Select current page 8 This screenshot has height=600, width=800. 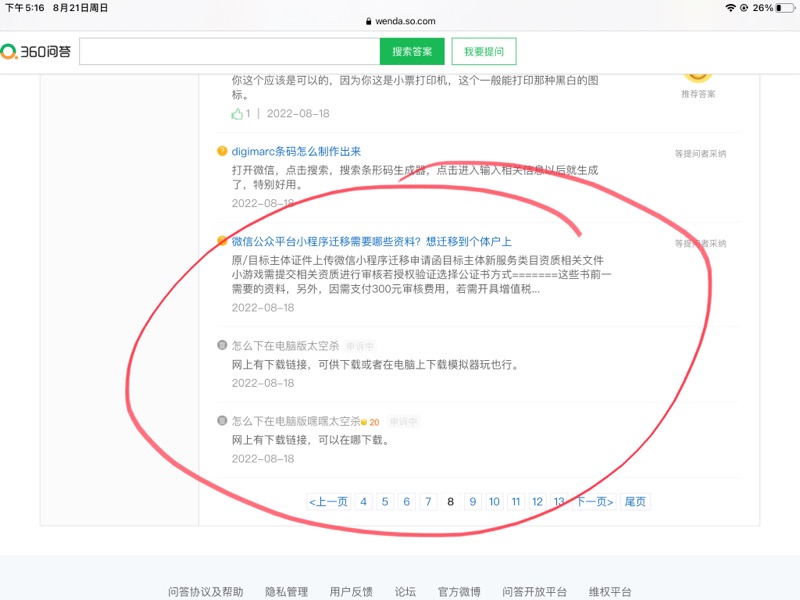(451, 502)
